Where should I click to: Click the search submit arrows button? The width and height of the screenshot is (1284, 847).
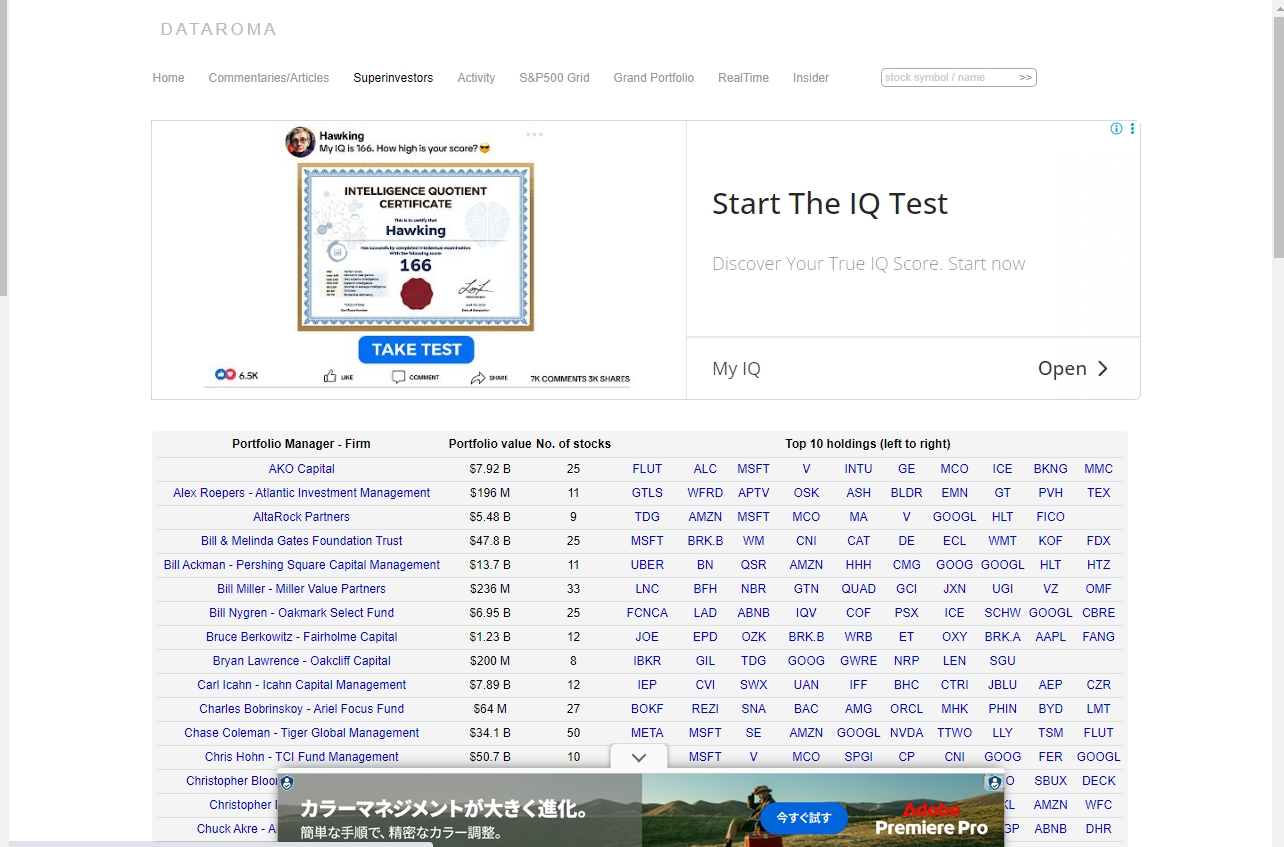tap(1025, 78)
